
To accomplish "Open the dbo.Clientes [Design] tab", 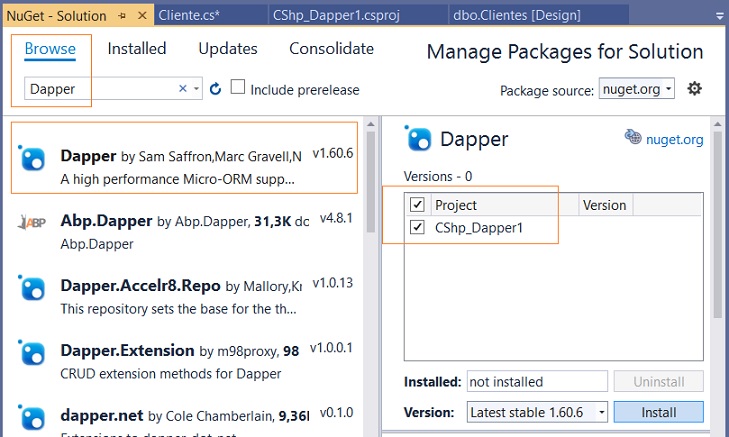I will tap(517, 15).
